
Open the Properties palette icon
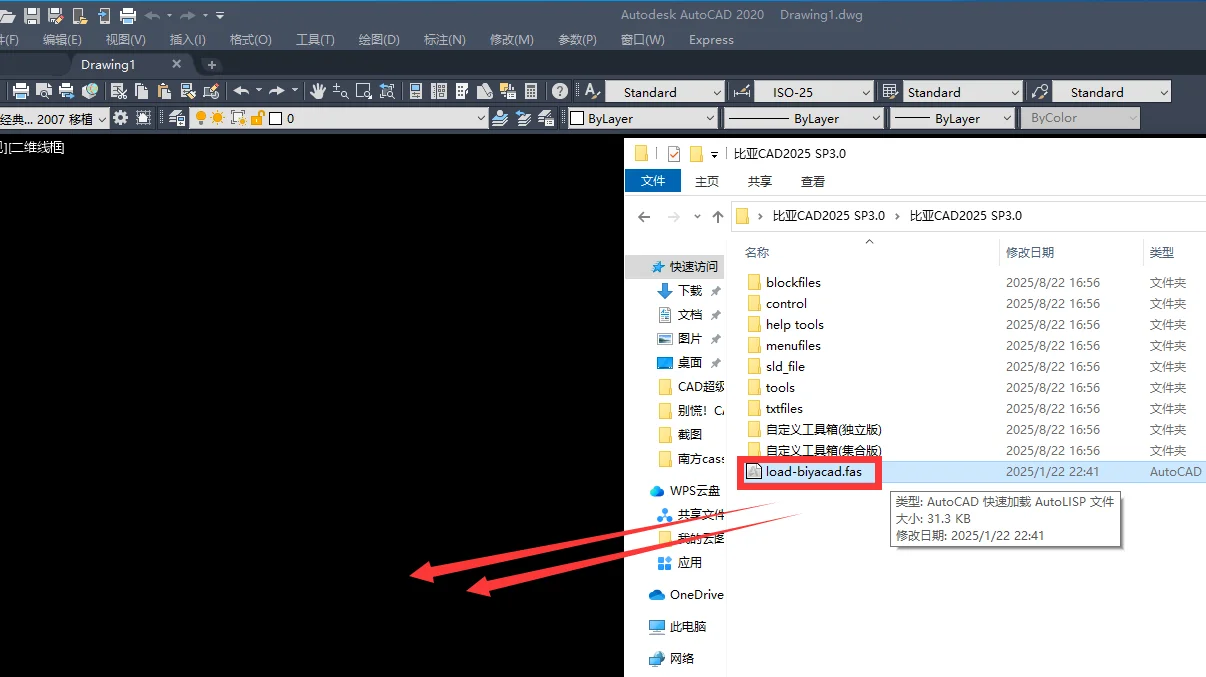coord(416,91)
